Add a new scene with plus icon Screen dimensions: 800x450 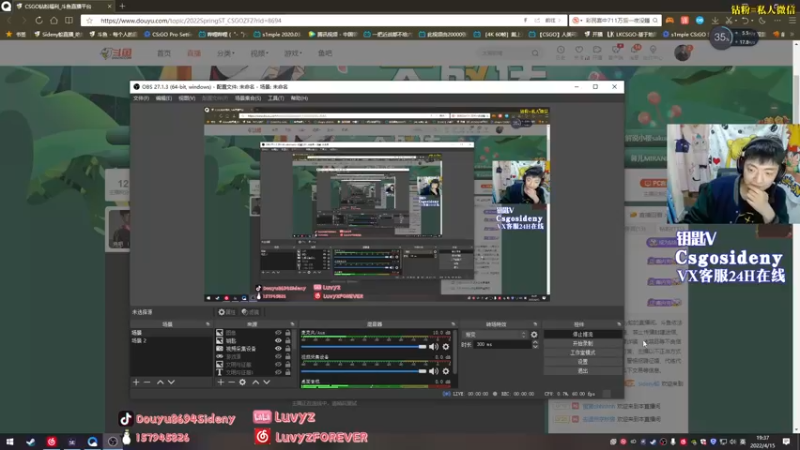(136, 382)
